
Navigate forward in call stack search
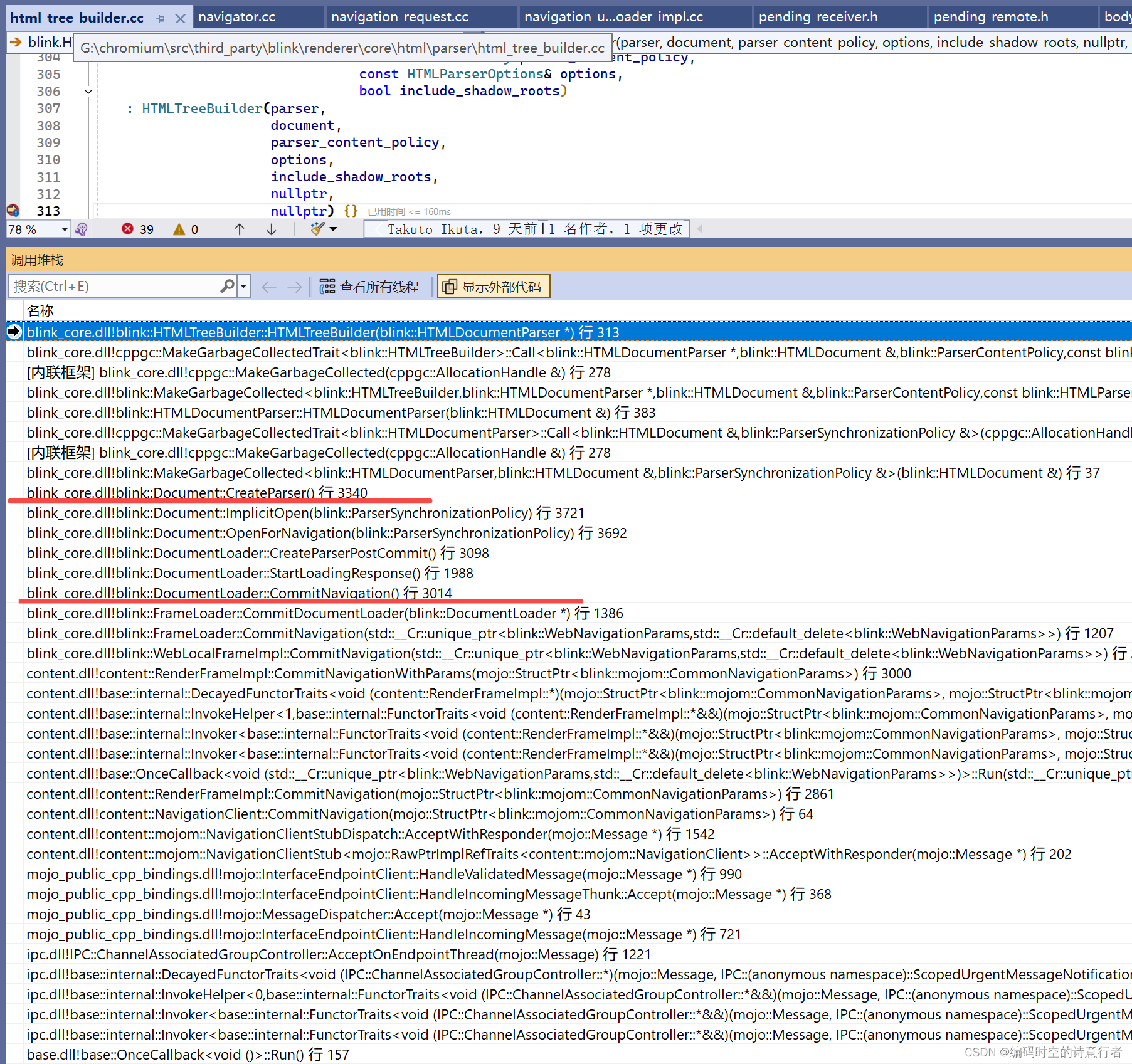pos(294,287)
